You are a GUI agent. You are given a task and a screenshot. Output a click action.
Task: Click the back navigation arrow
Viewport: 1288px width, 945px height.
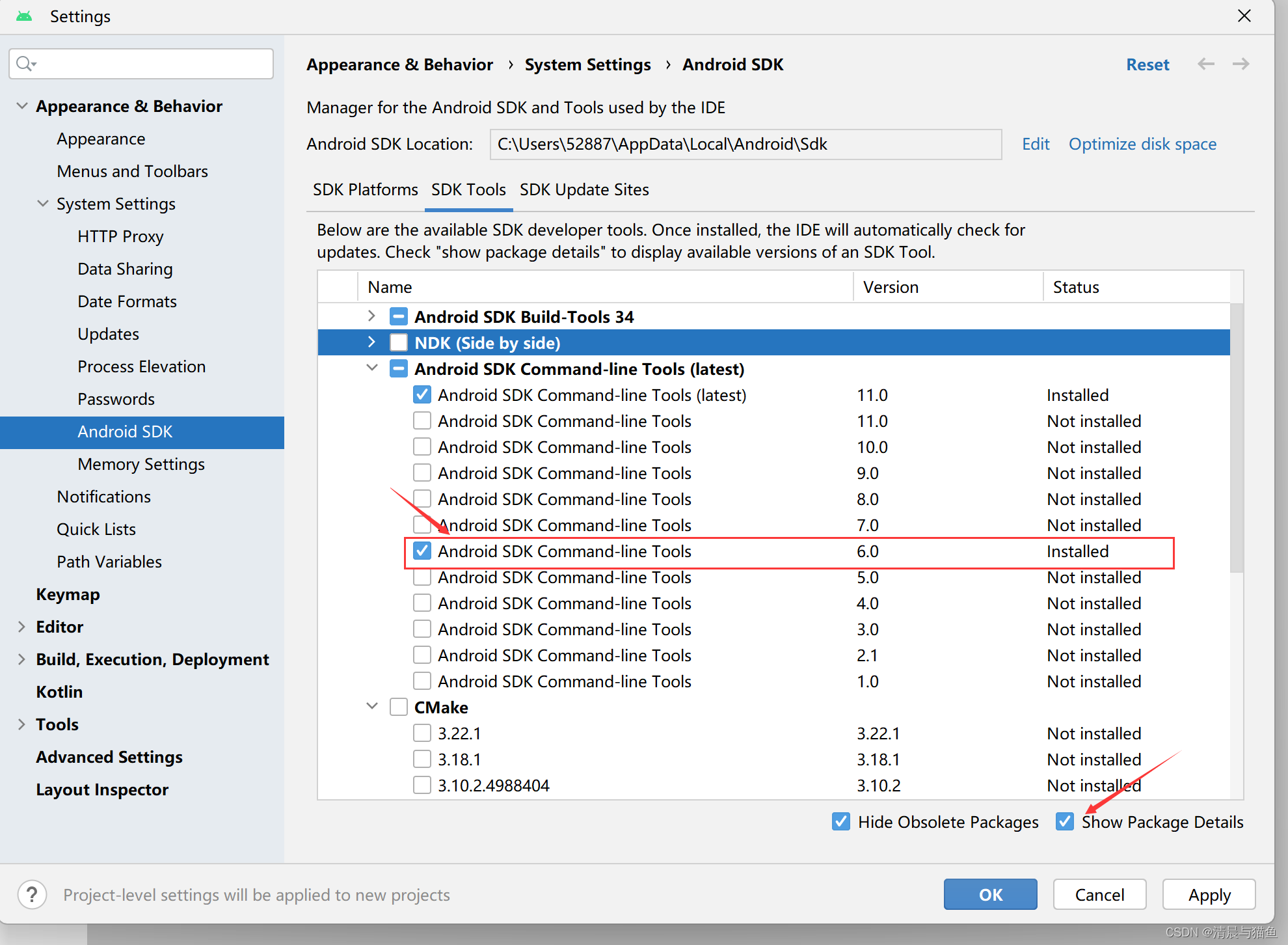(1206, 64)
